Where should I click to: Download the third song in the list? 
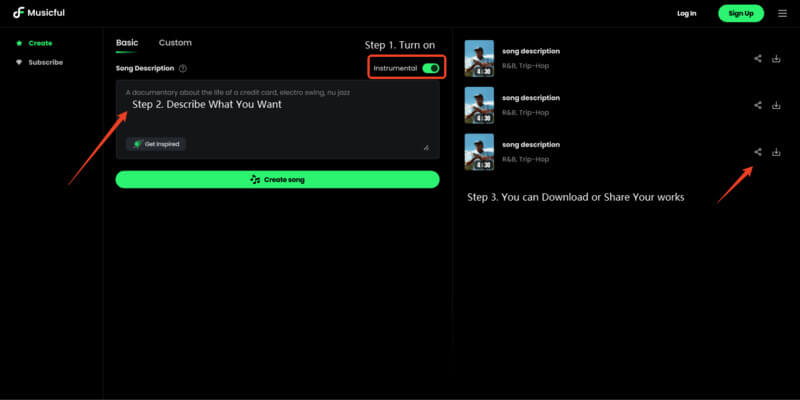tap(776, 152)
